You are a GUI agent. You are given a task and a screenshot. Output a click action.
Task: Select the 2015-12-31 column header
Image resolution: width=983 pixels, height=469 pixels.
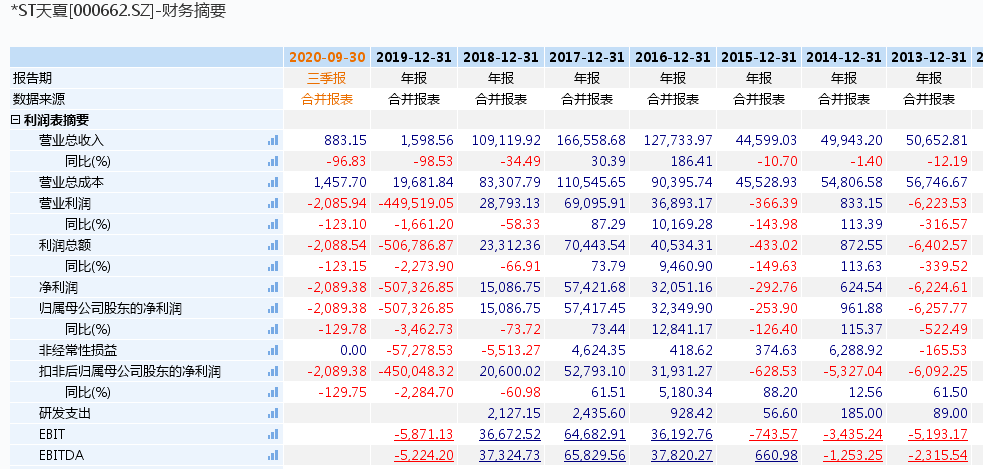click(759, 57)
